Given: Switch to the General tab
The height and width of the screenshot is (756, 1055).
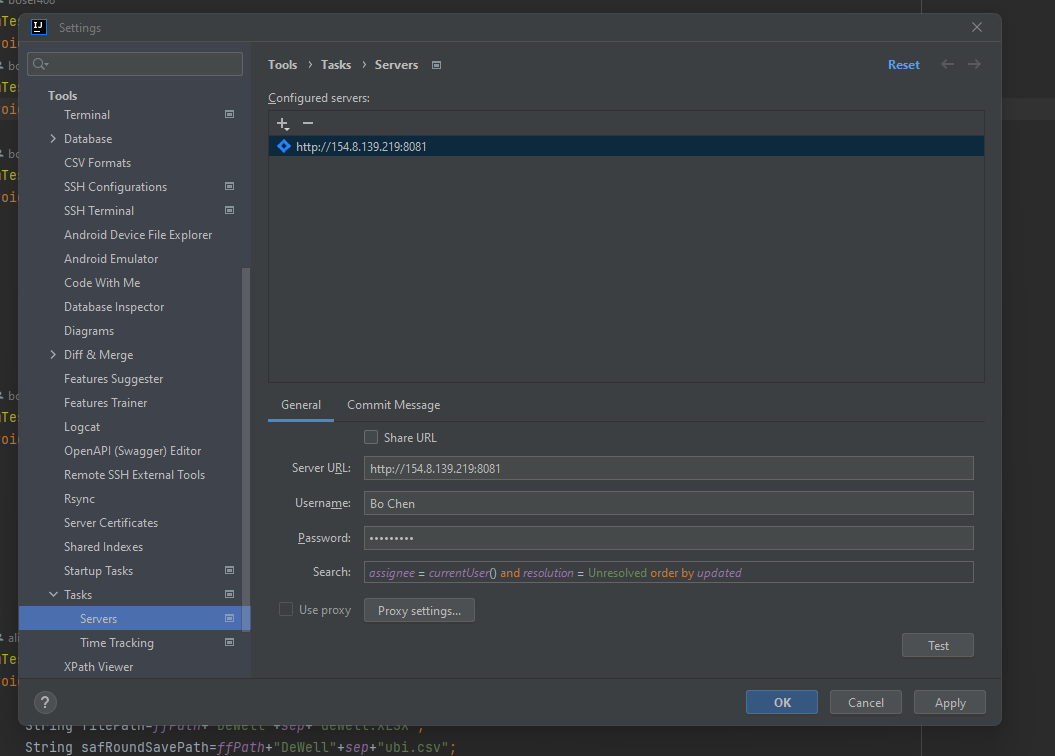Looking at the screenshot, I should point(301,405).
